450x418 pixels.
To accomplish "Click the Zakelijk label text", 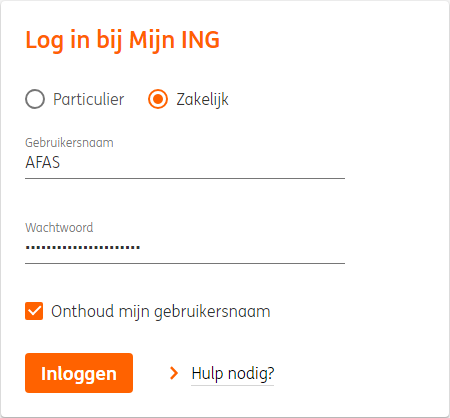I will 202,99.
